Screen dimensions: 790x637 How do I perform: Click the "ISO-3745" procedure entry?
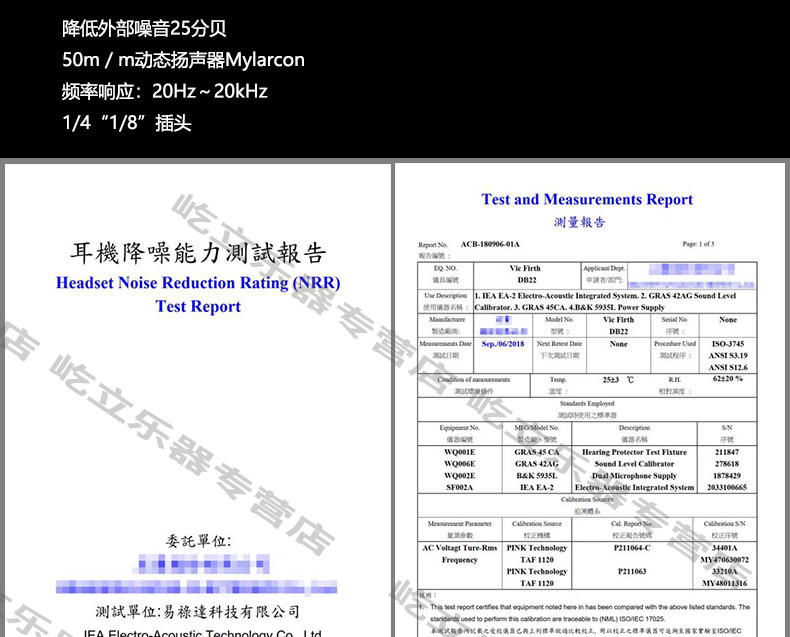click(728, 344)
